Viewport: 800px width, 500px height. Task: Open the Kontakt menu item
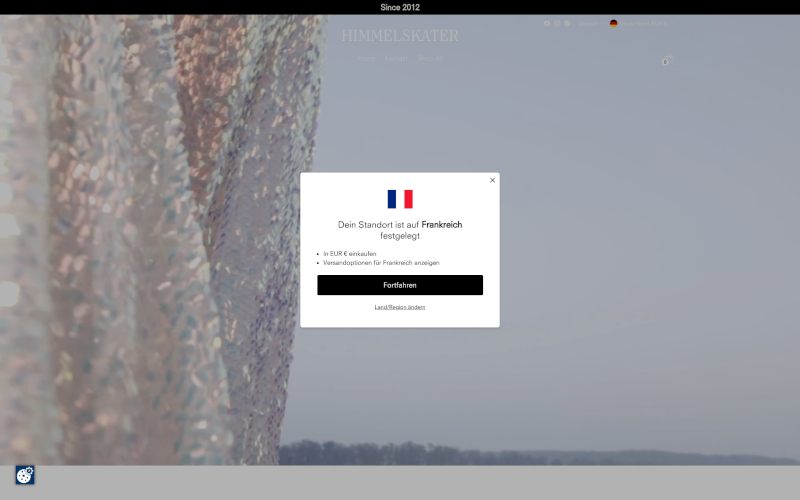pos(396,58)
